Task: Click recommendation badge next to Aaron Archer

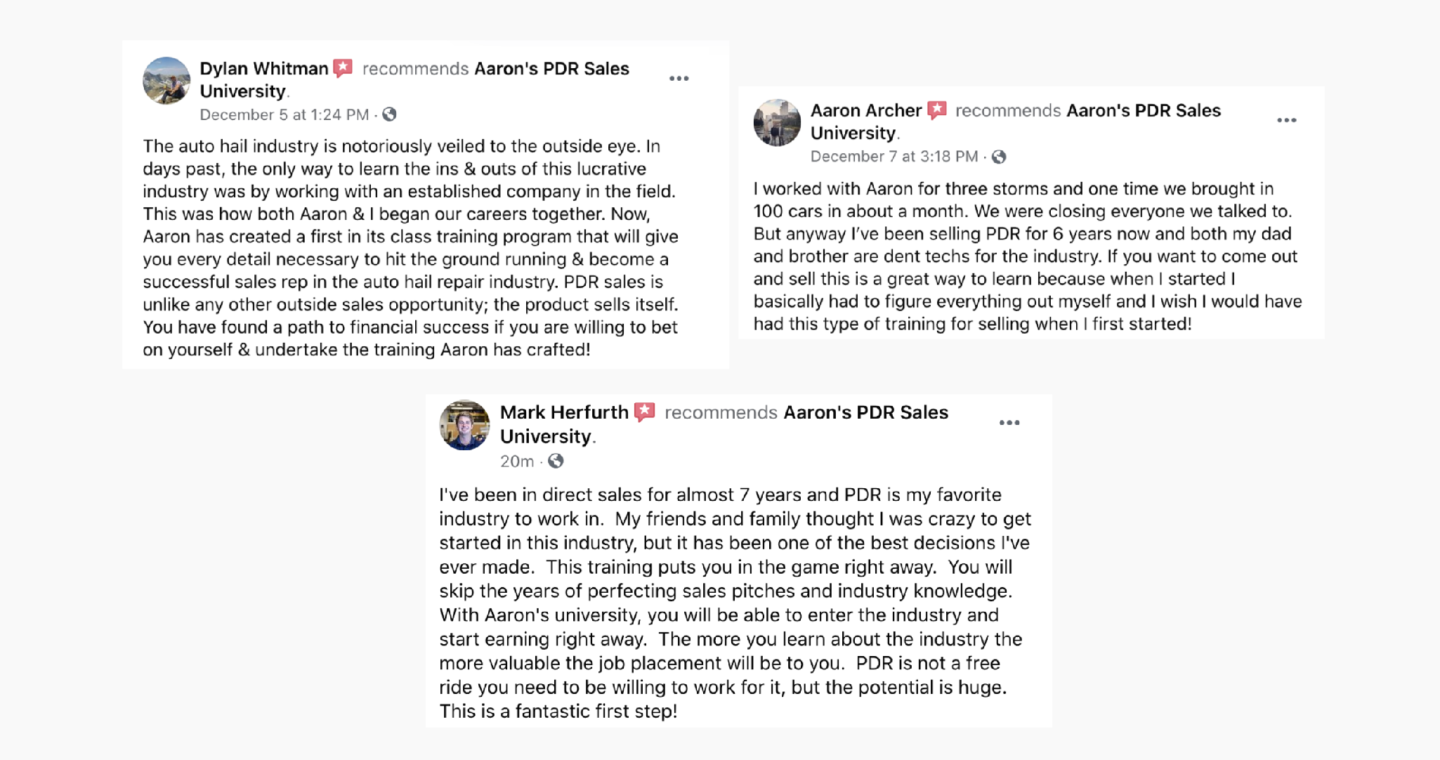Action: [937, 110]
